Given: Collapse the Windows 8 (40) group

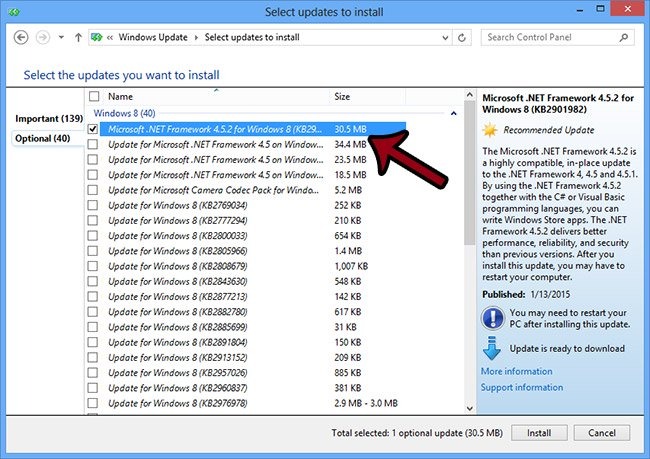Looking at the screenshot, I should pyautogui.click(x=454, y=114).
